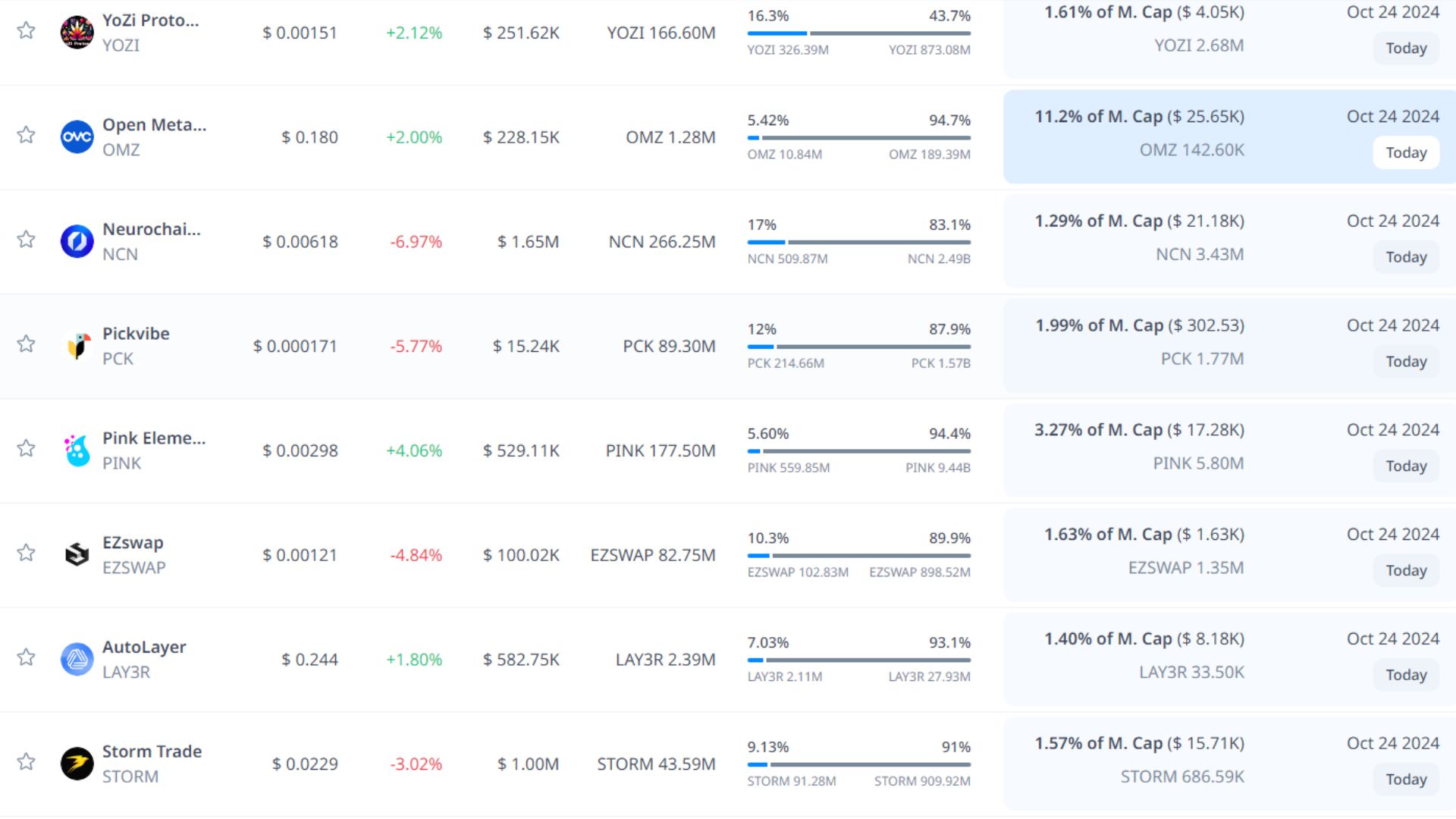Click the Neurochain NCN coin logo
1456x819 pixels.
(77, 241)
